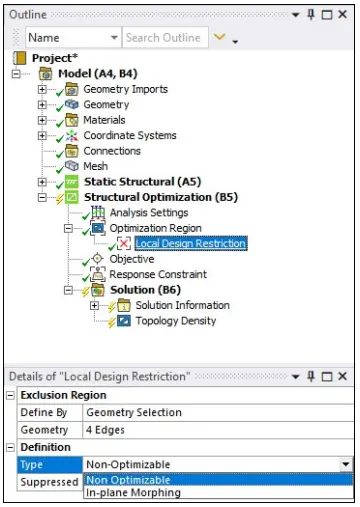Click the Analysis Settings icon
Screen dimensions: 360x507
pos(98,212)
